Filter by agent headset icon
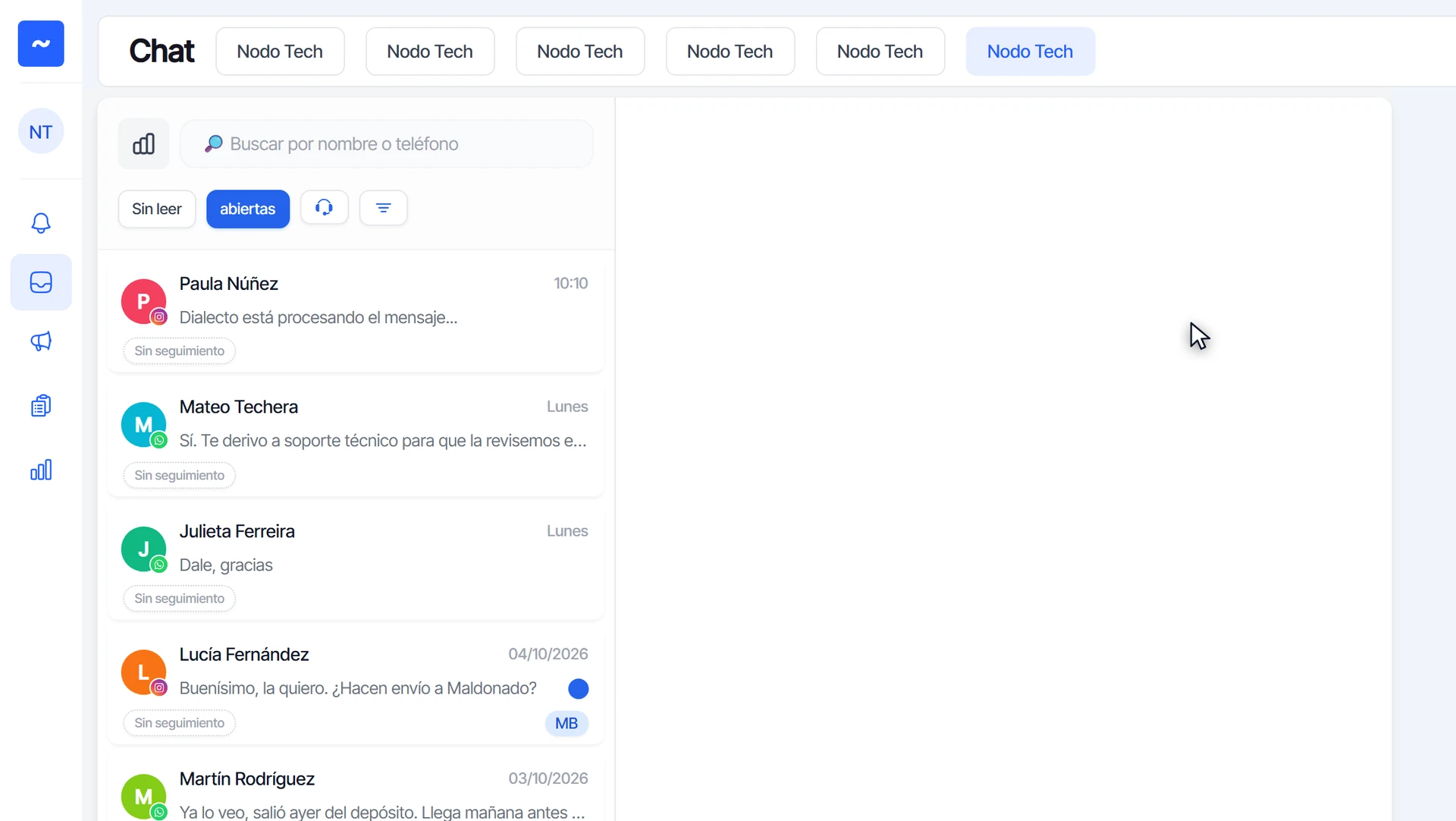This screenshot has height=821, width=1456. 325,208
